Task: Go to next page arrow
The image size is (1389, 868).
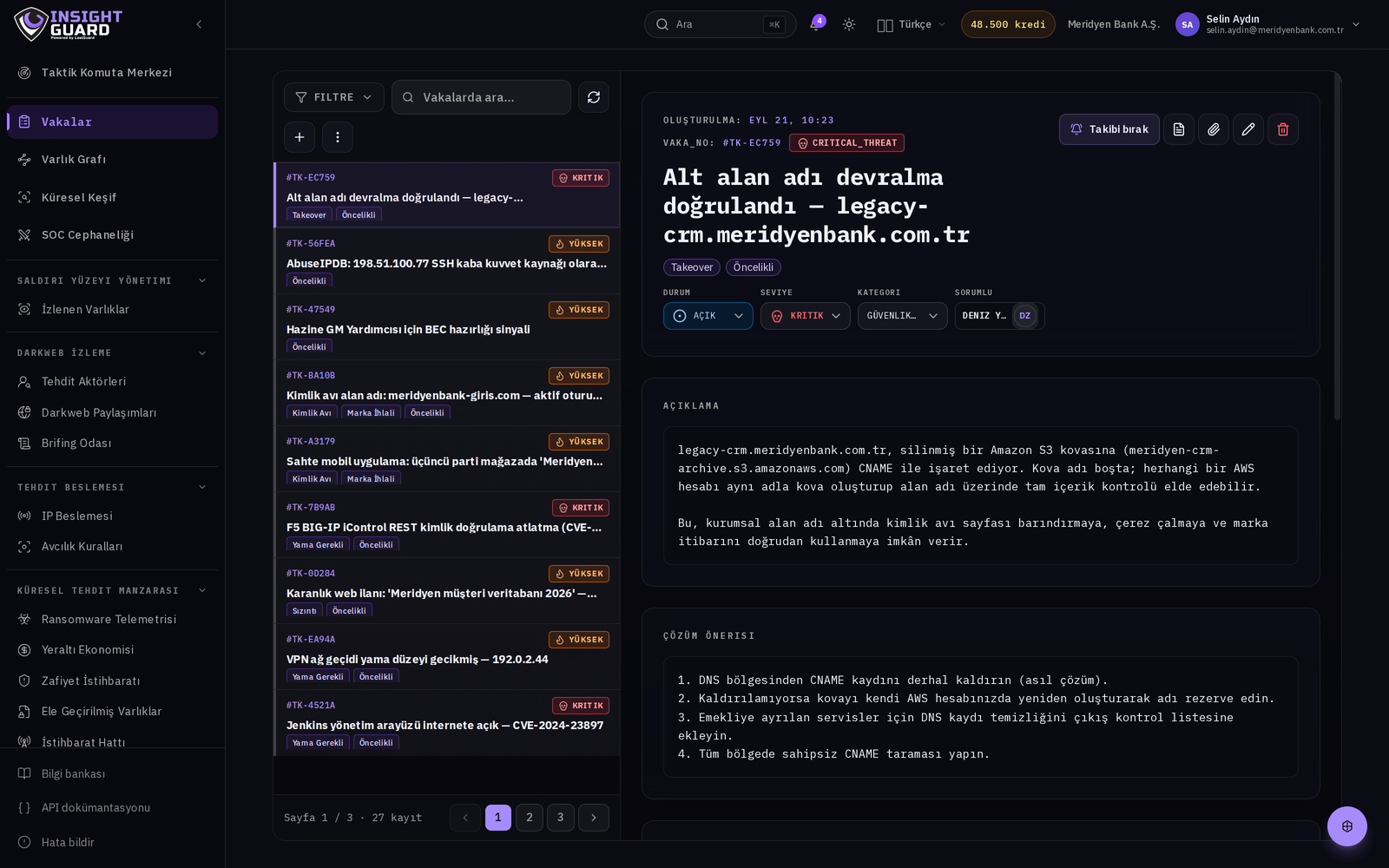Action: pos(594,818)
